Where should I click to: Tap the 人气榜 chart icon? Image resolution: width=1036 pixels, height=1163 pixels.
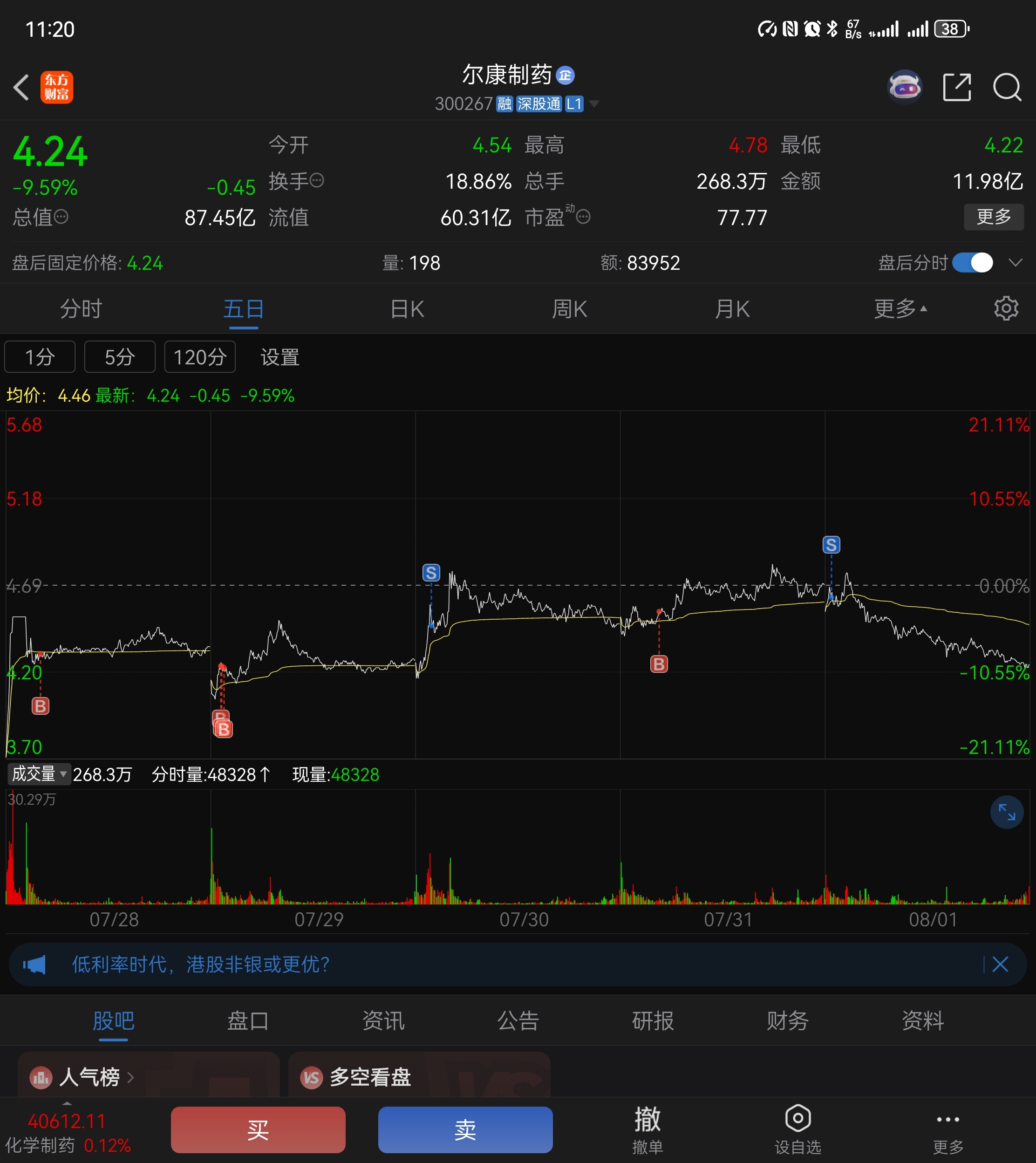pos(41,1077)
